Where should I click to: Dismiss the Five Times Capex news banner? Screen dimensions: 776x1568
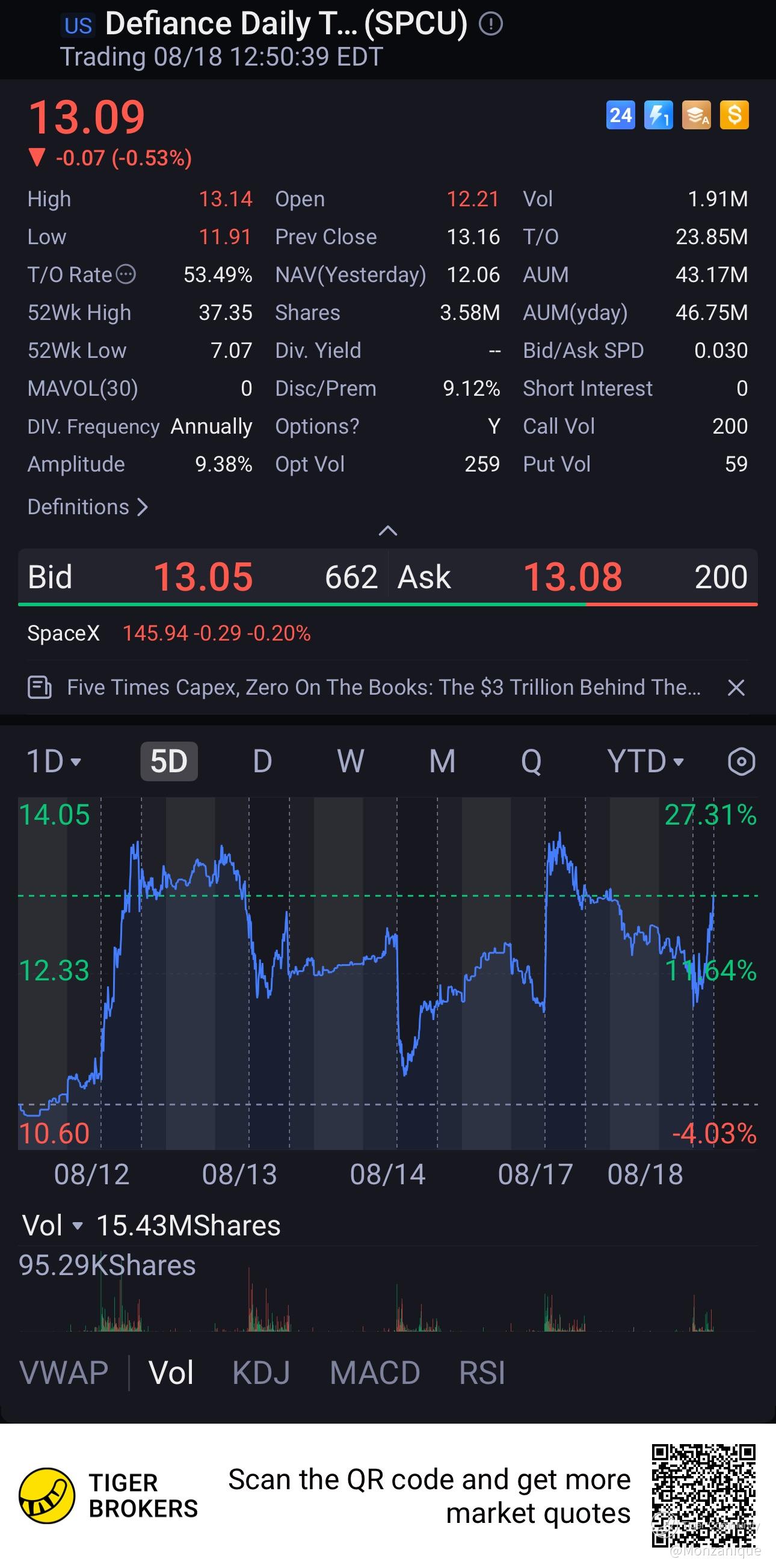(x=736, y=688)
